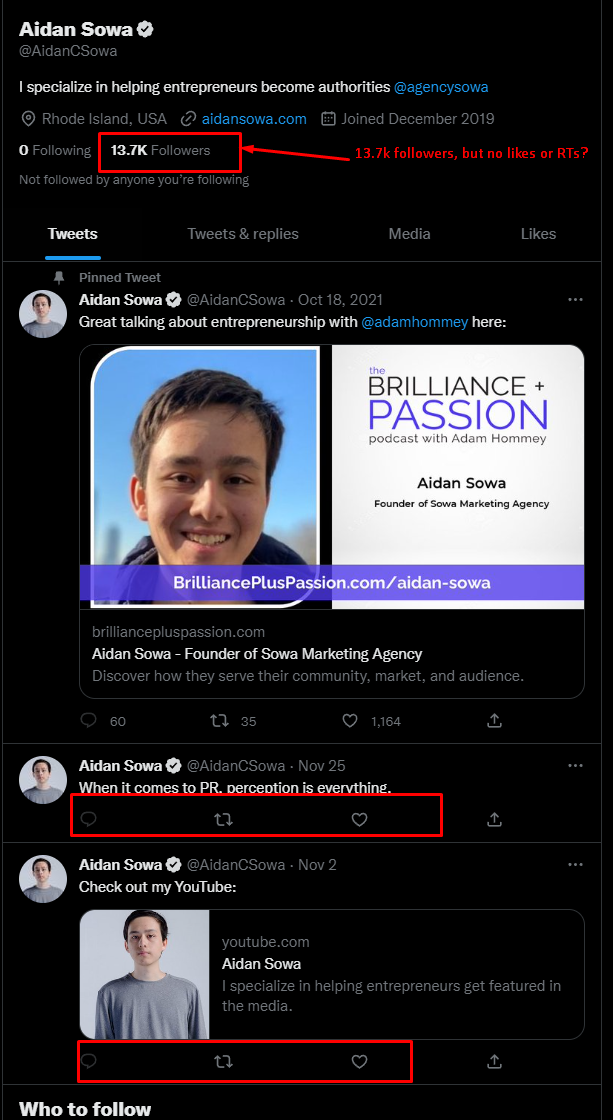Open the Media tab
The image size is (613, 1120).
click(409, 233)
